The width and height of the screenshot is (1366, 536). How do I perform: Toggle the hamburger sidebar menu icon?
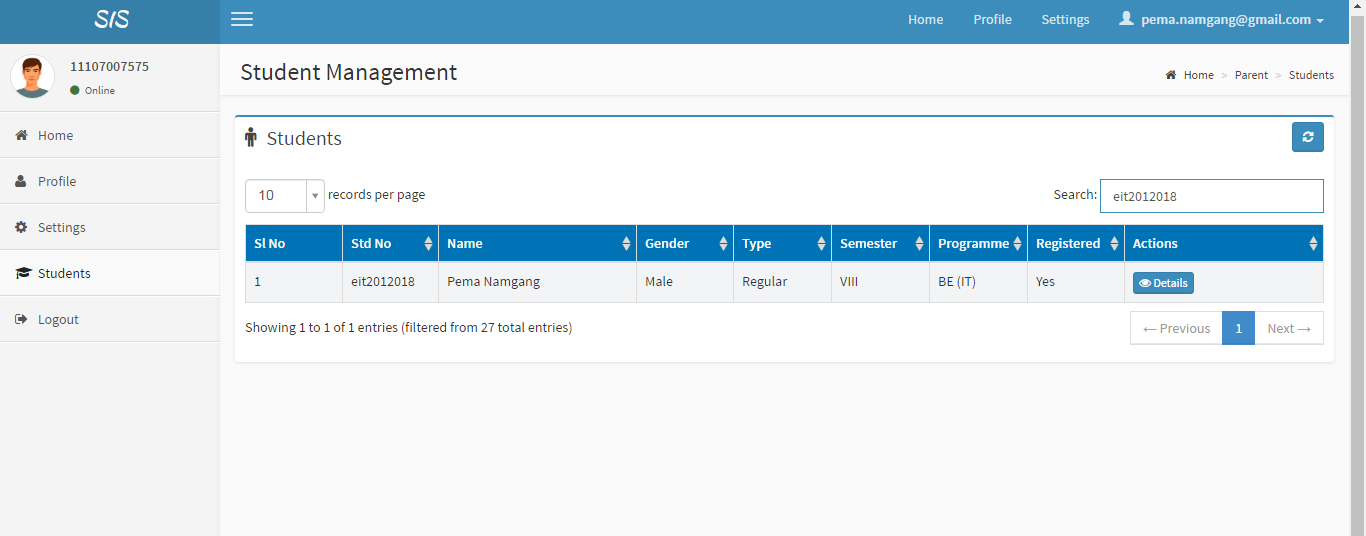click(242, 20)
